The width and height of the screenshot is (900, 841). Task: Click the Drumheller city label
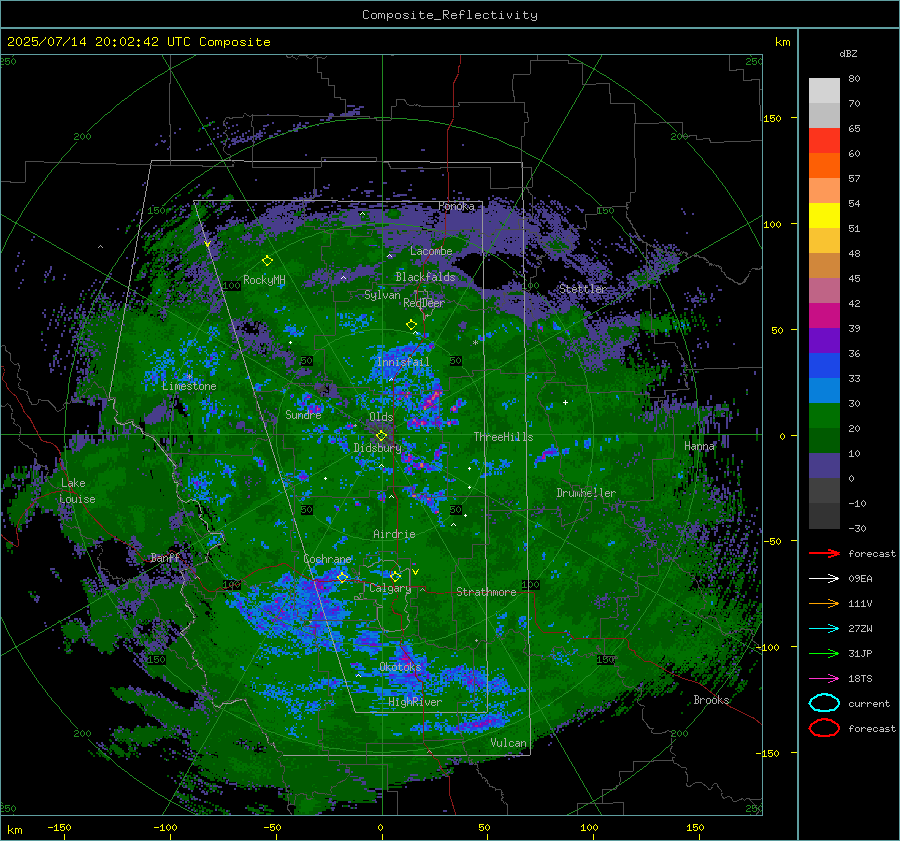[x=586, y=493]
